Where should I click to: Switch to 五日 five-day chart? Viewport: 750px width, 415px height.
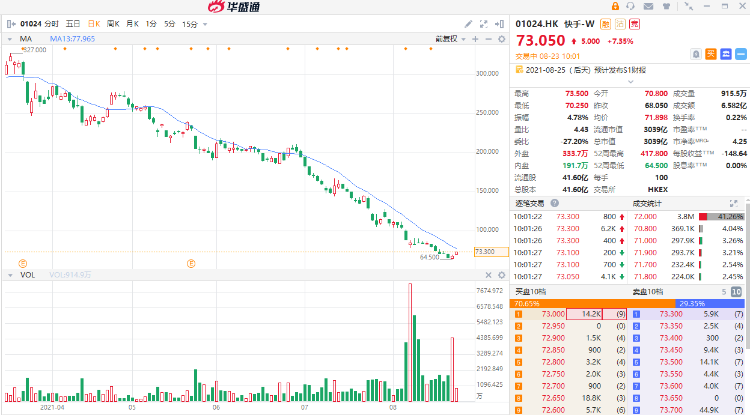pos(73,24)
